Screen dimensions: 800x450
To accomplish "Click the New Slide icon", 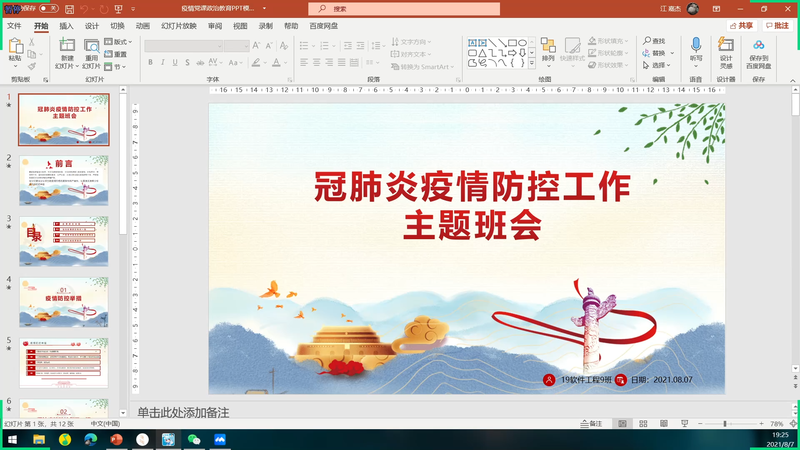I will [x=67, y=46].
